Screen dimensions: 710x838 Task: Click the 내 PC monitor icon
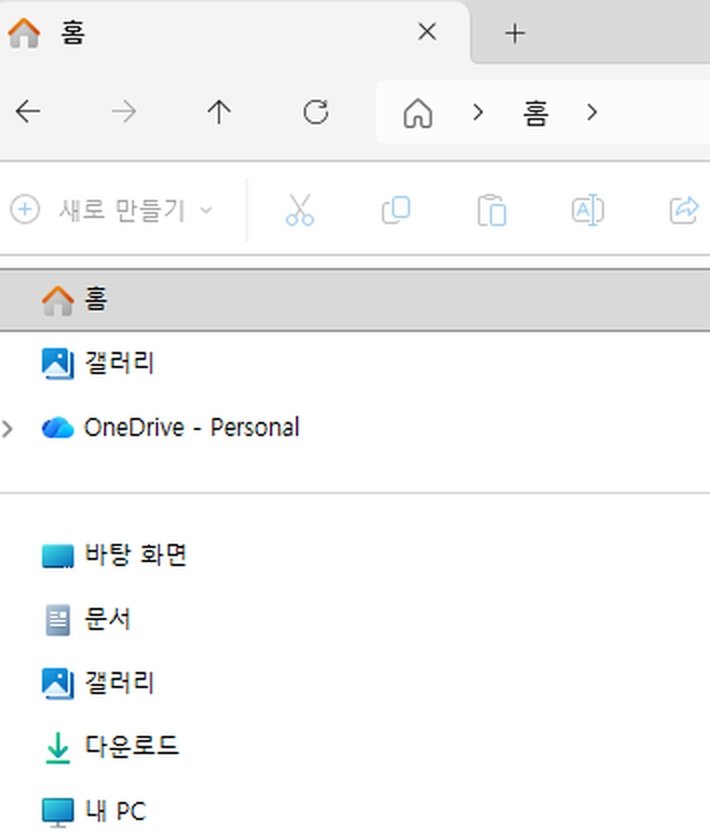pos(58,812)
